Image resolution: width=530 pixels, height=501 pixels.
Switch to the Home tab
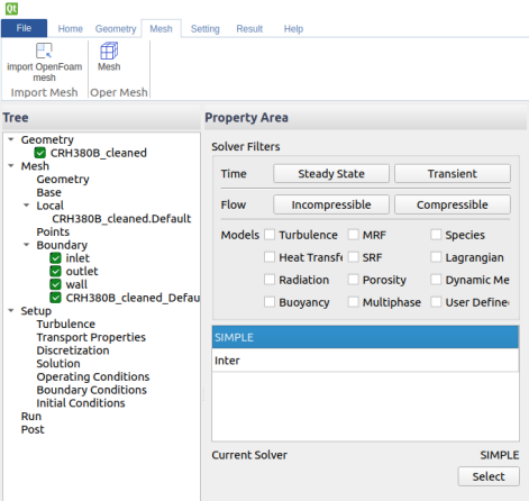point(70,29)
